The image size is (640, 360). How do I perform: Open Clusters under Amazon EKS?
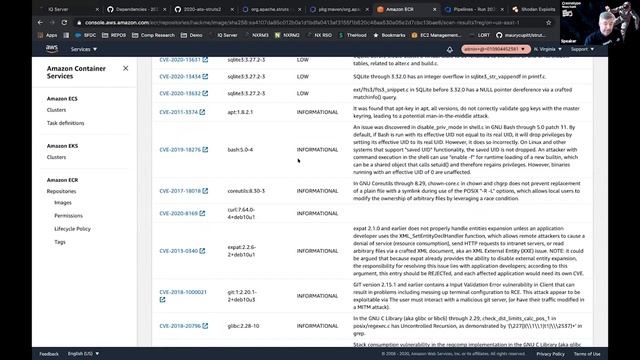[x=56, y=157]
